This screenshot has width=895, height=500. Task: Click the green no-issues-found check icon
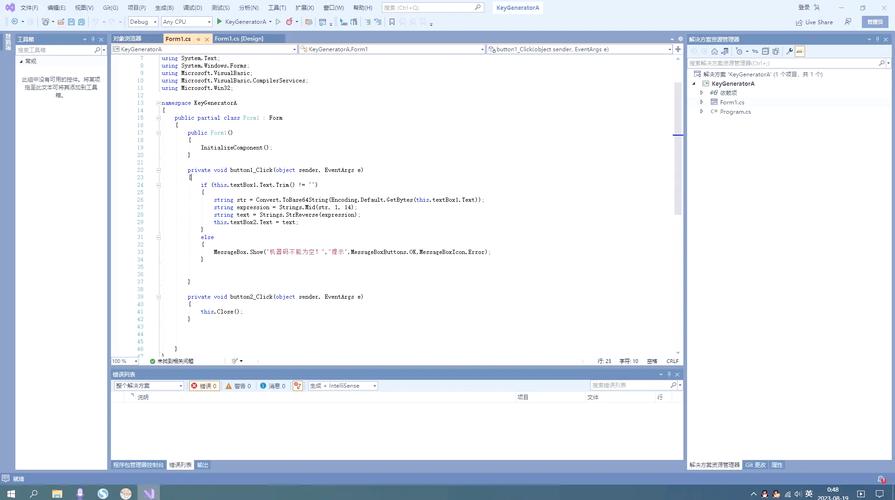click(x=152, y=361)
